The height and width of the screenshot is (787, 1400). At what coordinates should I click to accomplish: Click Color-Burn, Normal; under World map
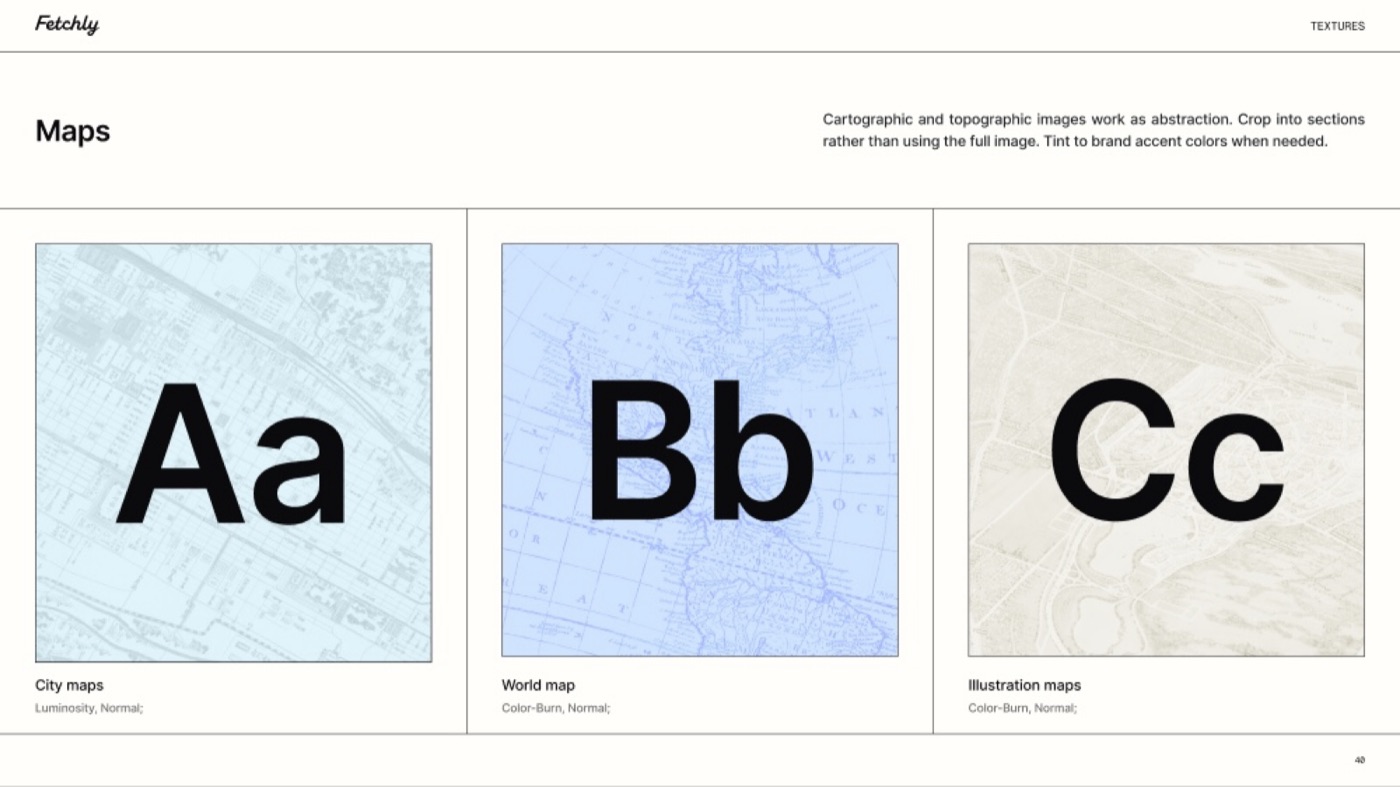click(x=556, y=708)
